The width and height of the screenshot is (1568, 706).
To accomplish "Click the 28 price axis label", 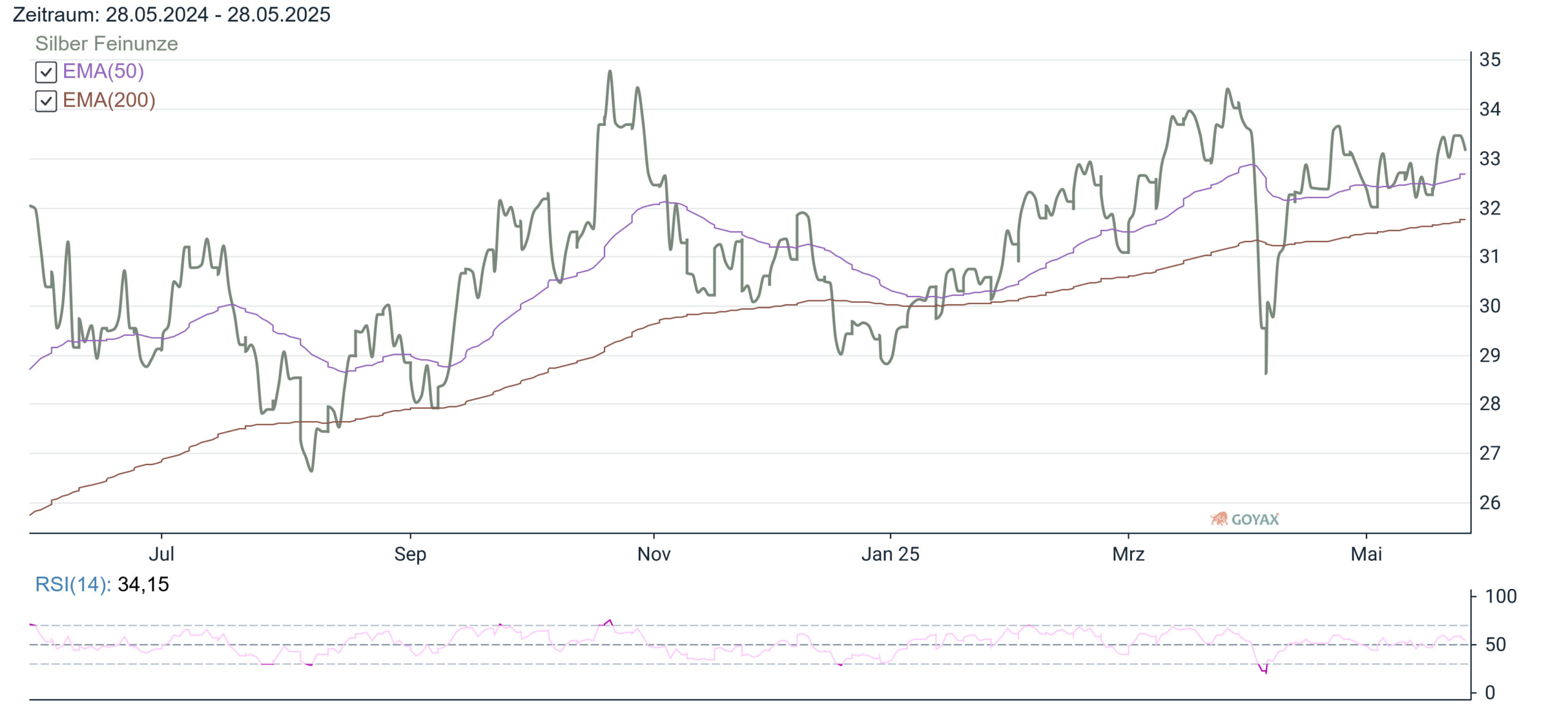I will (1490, 404).
